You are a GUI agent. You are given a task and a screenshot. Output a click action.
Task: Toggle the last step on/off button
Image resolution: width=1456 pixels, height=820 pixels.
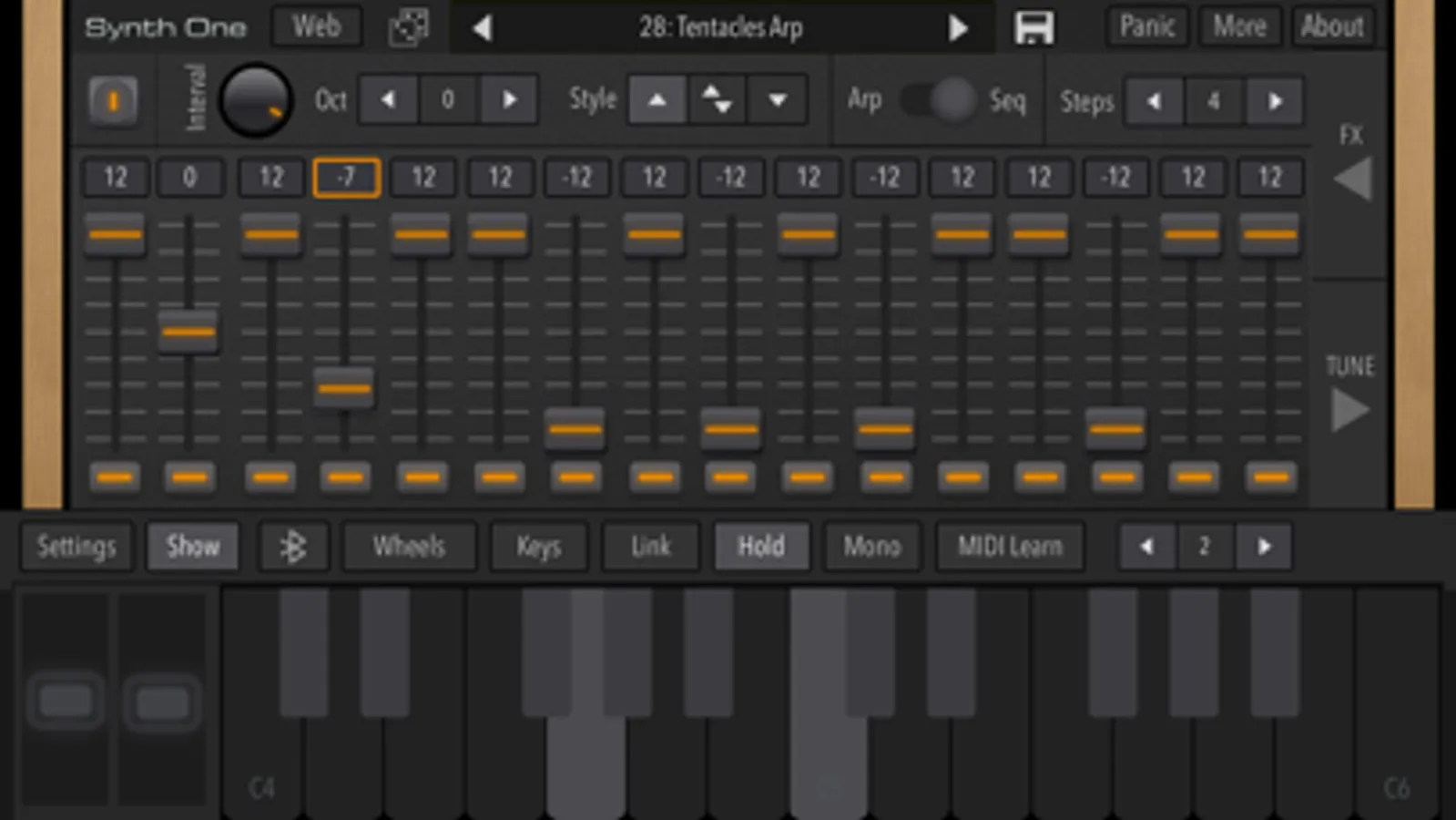(x=1271, y=477)
